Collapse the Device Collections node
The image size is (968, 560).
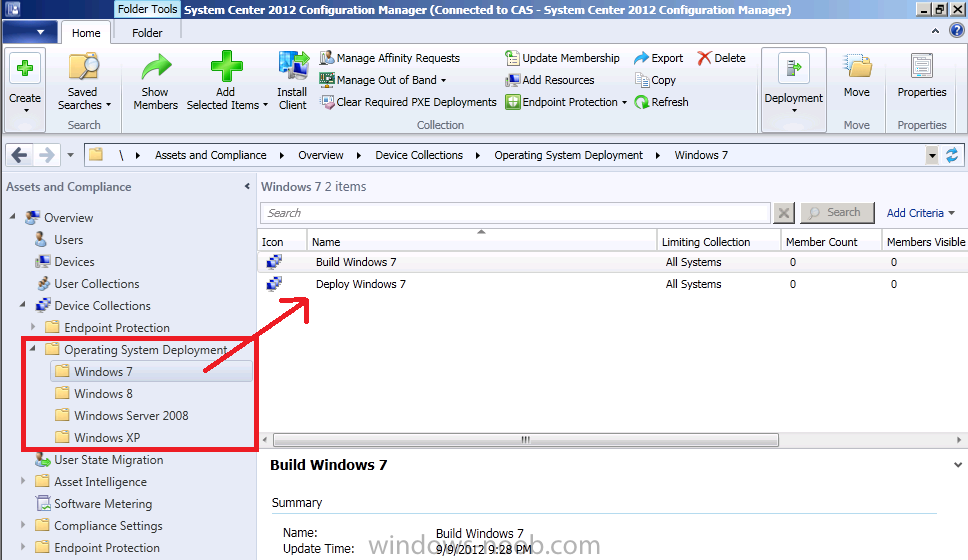[x=23, y=304]
